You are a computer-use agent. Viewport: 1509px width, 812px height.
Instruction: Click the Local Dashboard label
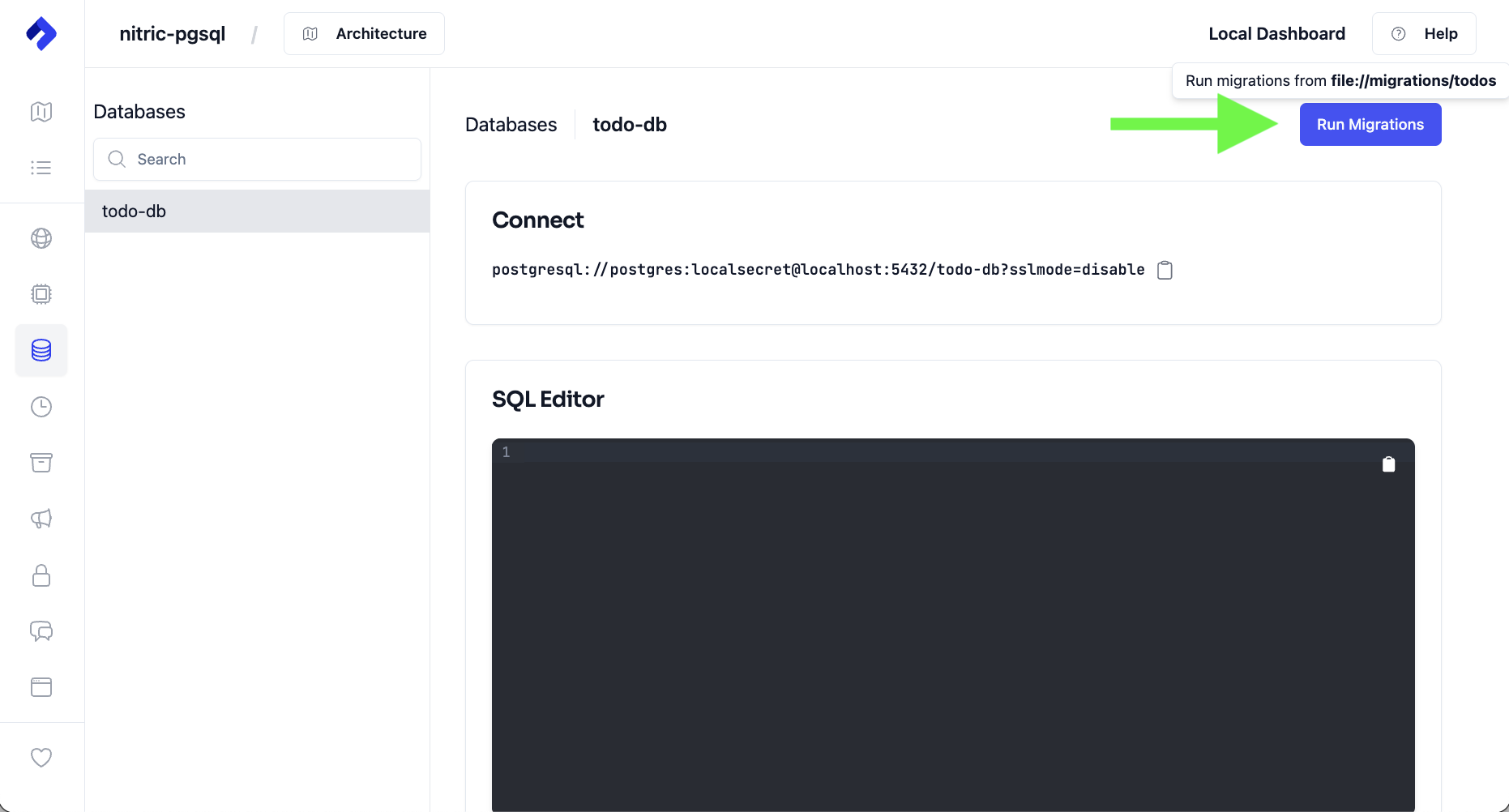(x=1277, y=34)
